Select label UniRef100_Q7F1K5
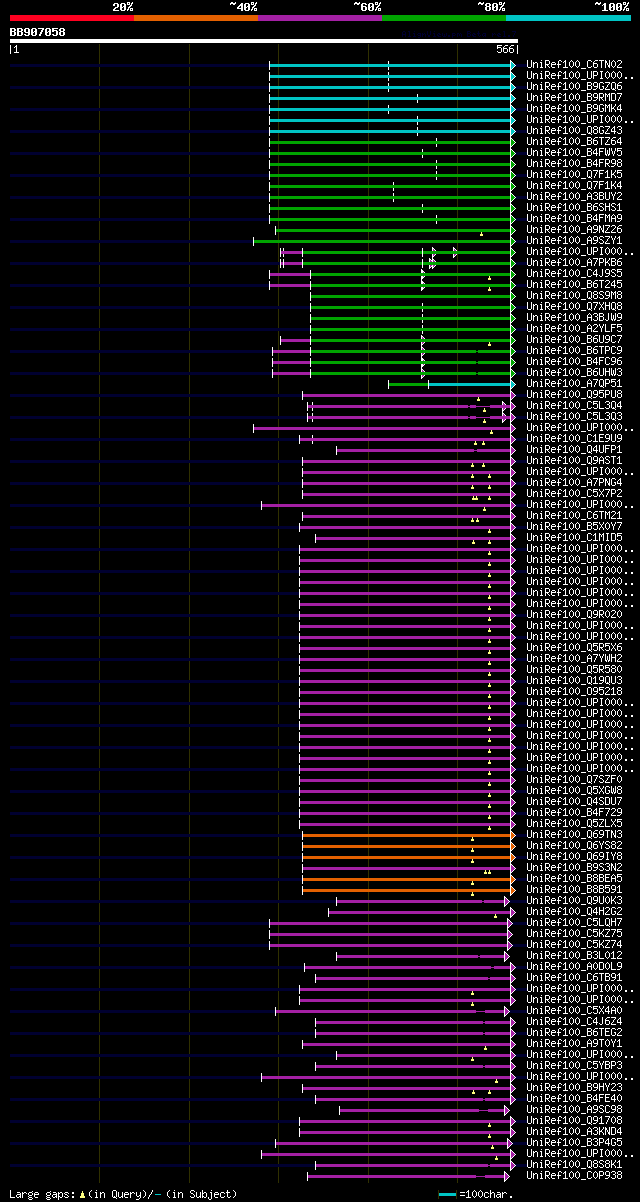Image resolution: width=640 pixels, height=1202 pixels. coord(576,175)
